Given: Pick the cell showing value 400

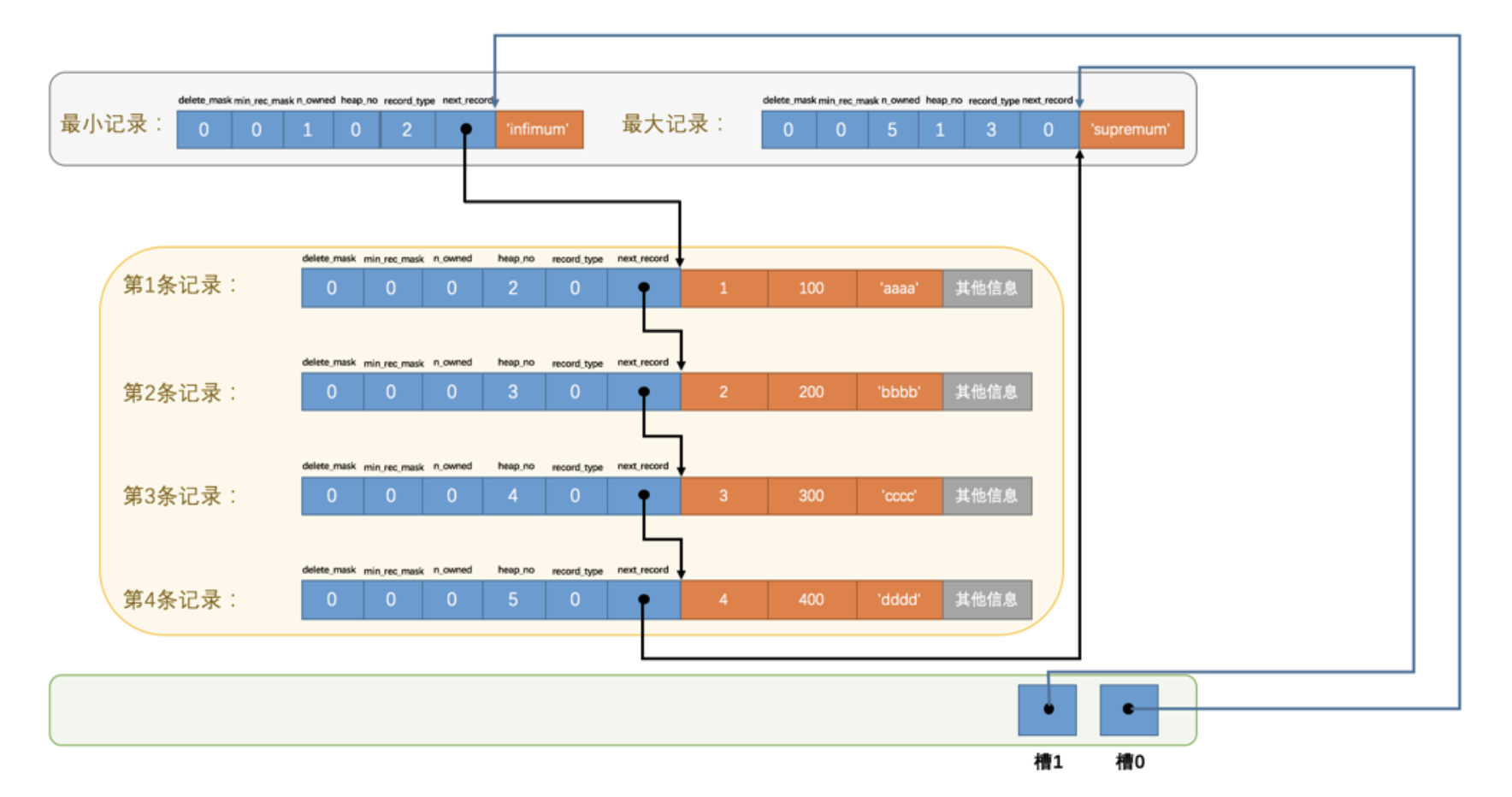Looking at the screenshot, I should point(811,599).
